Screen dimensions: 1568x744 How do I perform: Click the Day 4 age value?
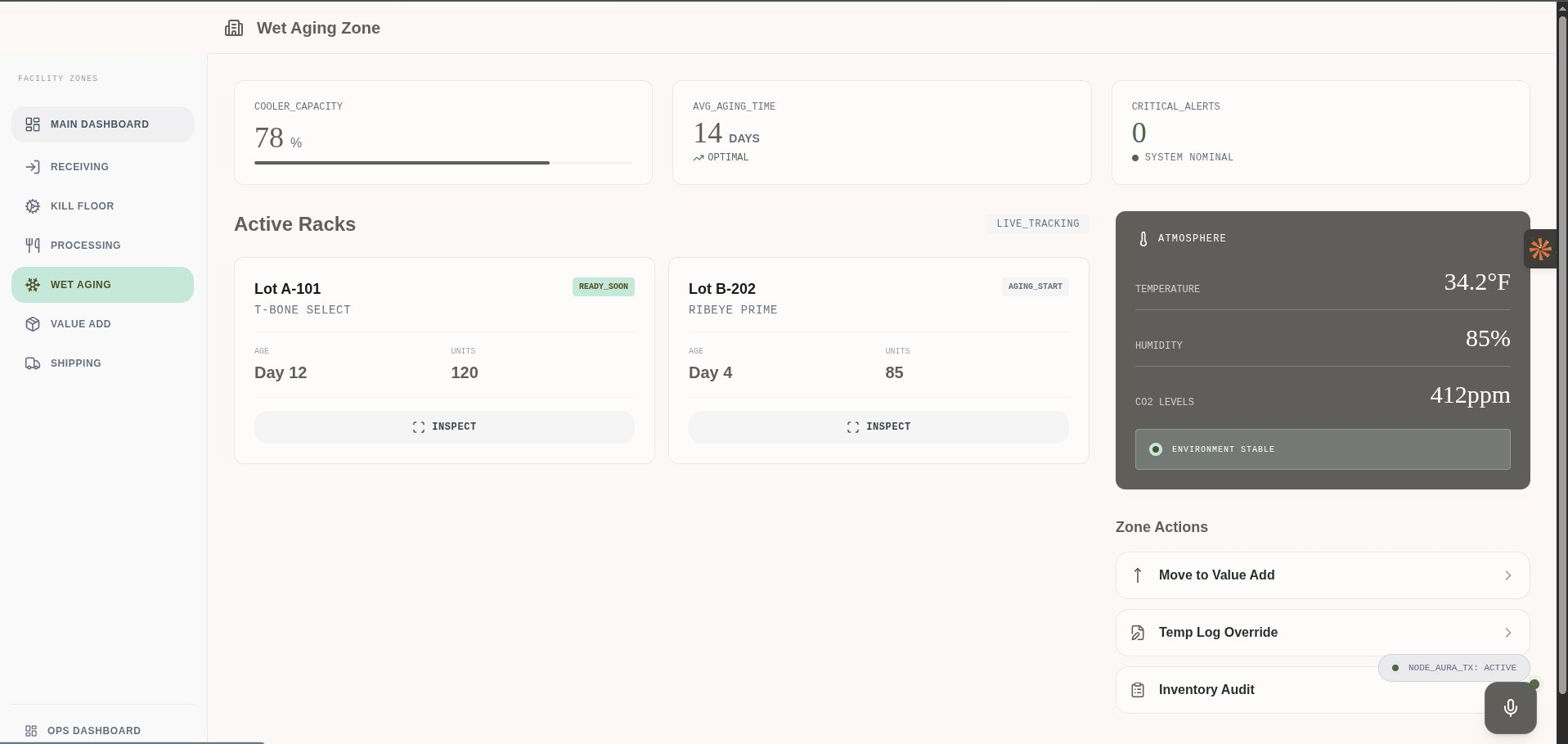tap(710, 373)
